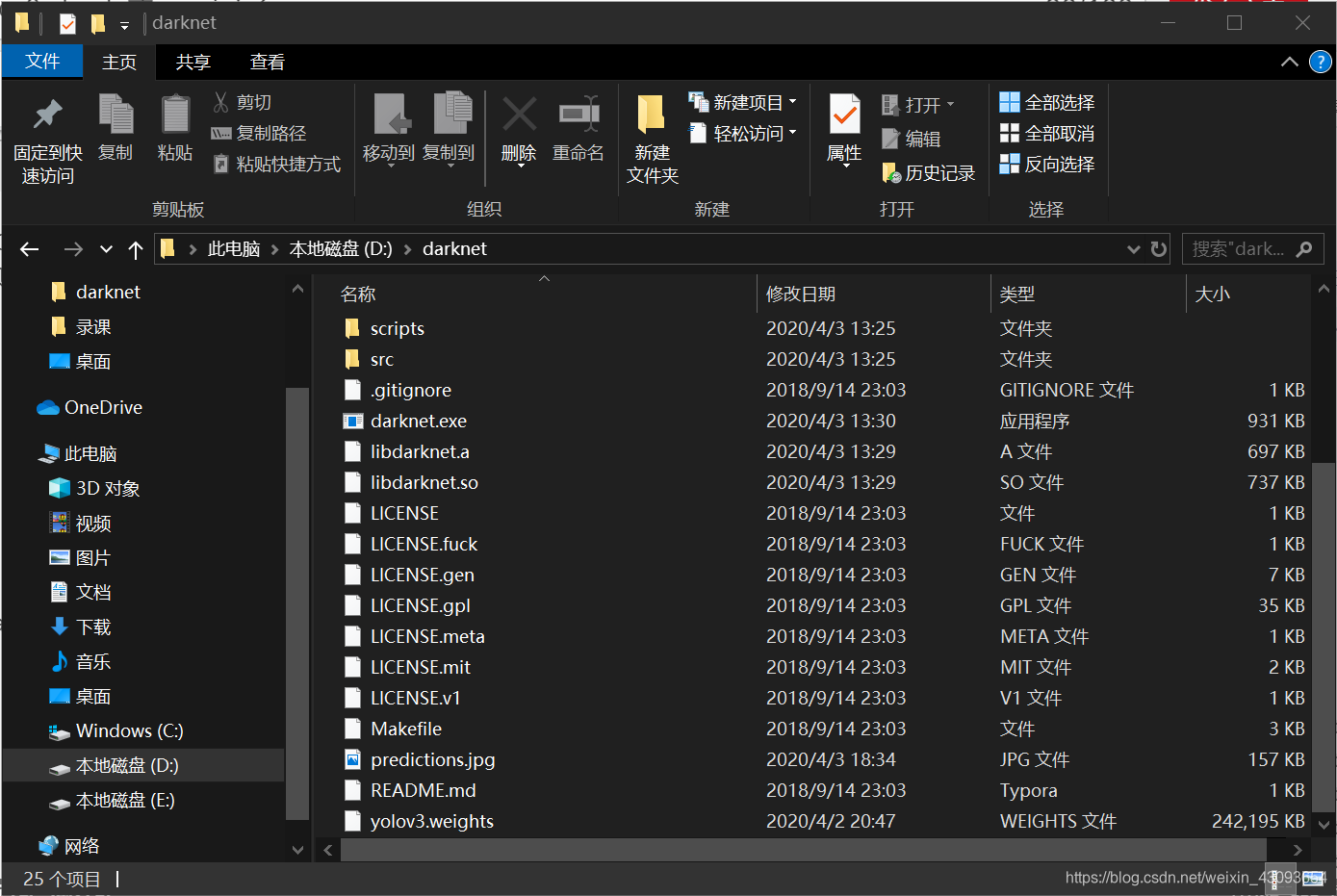This screenshot has height=896, width=1337.
Task: Sort by the 名称 name column
Action: tap(358, 294)
